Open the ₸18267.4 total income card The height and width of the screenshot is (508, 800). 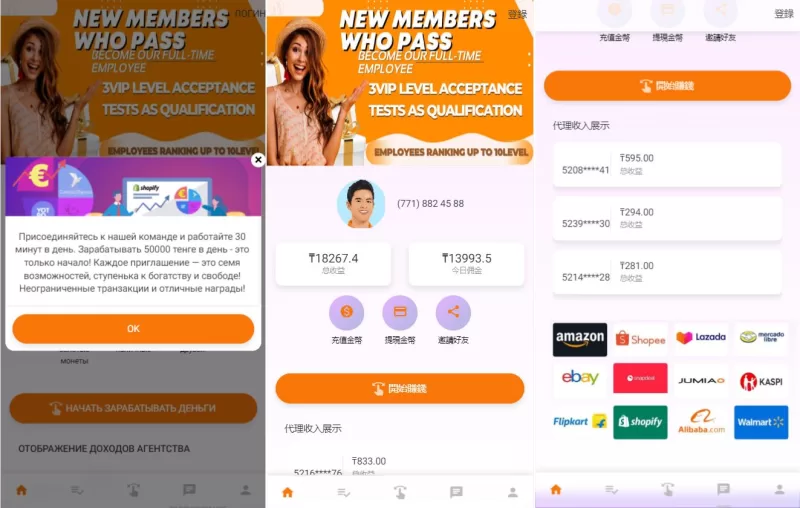tap(333, 264)
